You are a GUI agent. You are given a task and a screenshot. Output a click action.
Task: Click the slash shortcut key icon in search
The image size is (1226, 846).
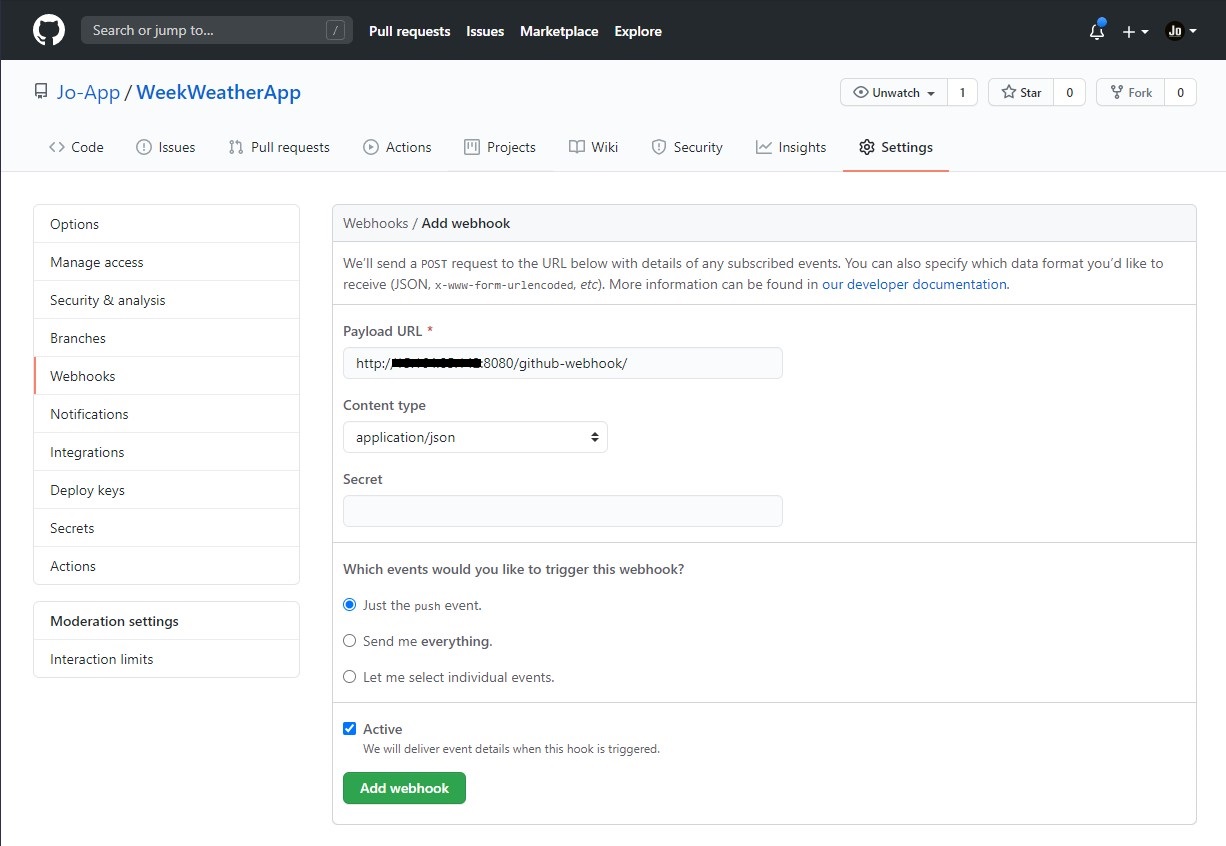coord(335,30)
